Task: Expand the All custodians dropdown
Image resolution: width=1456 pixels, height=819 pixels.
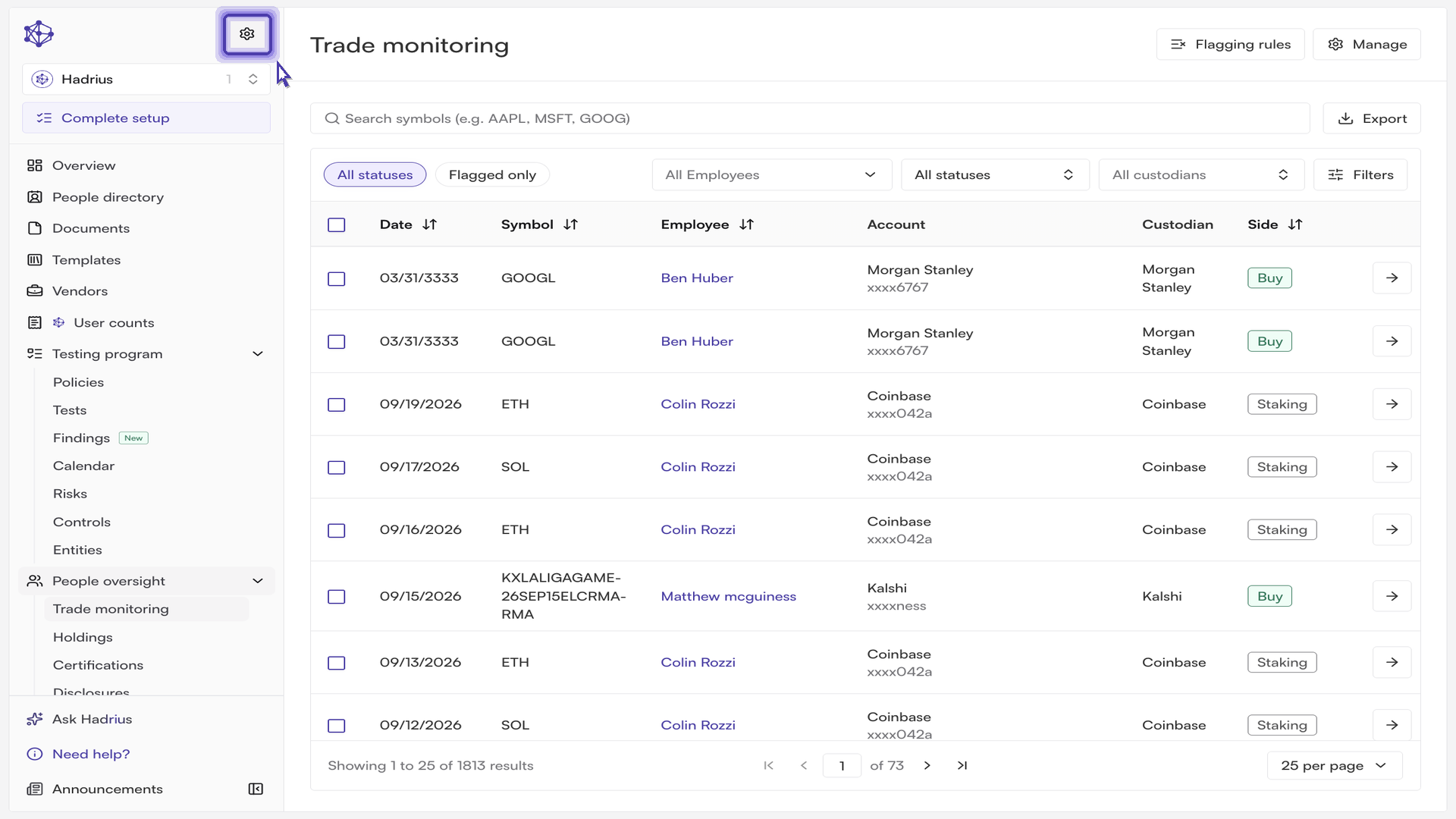Action: click(x=1201, y=175)
